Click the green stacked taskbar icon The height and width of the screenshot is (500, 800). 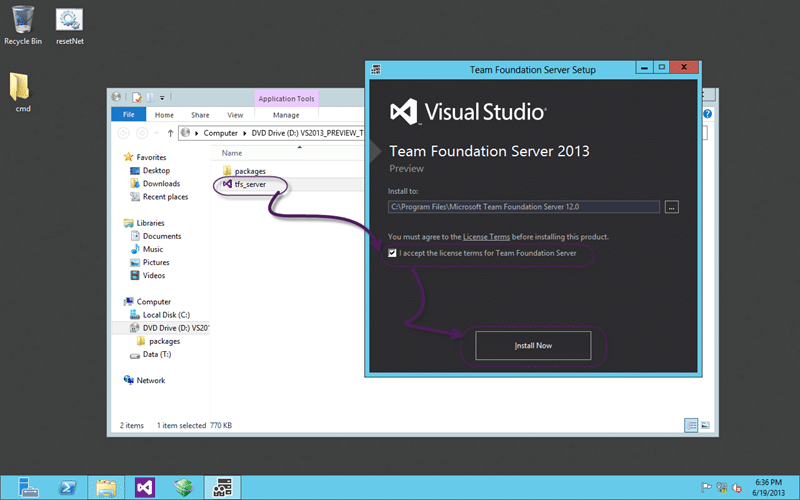(x=184, y=488)
